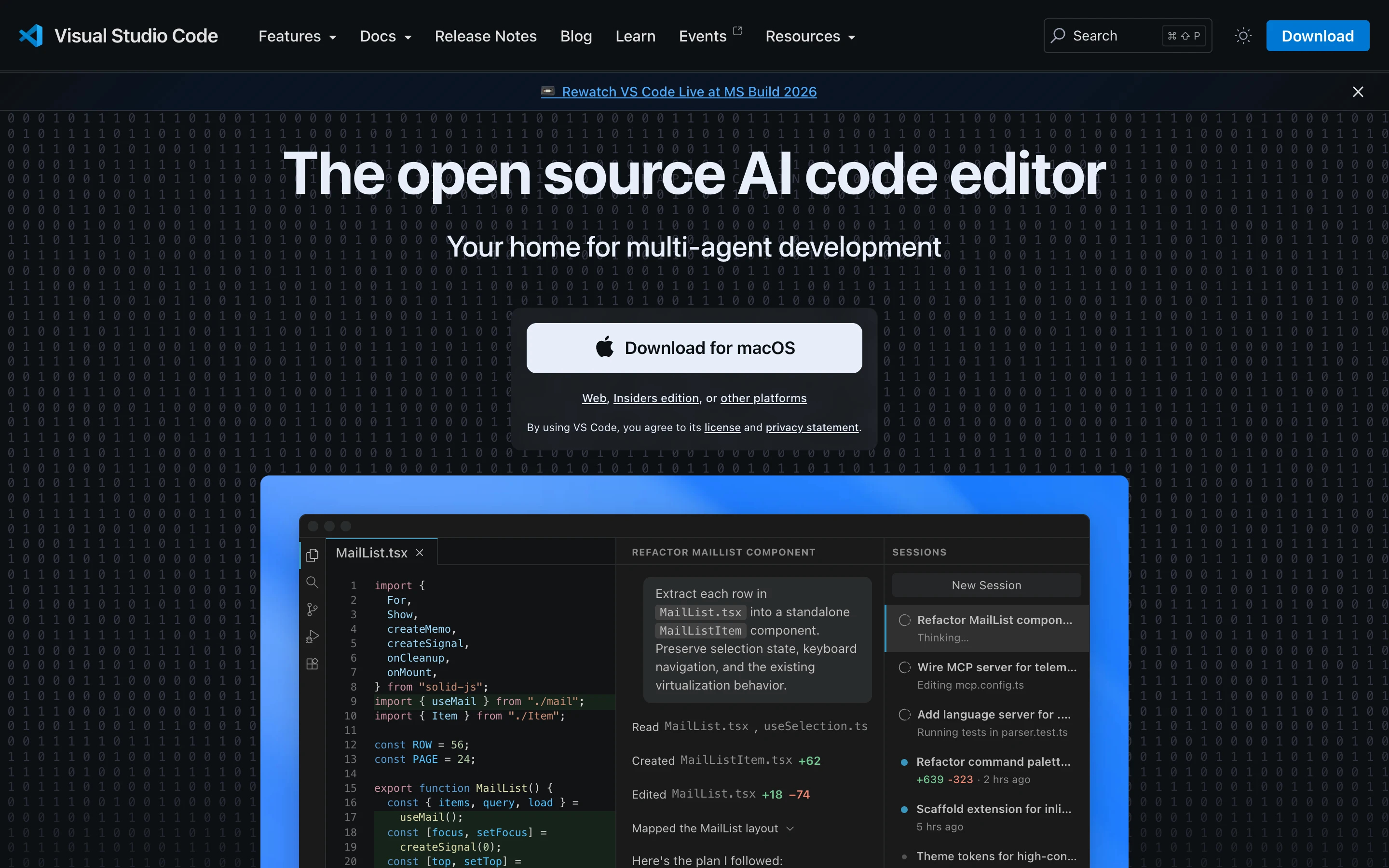Click the search magnifier icon in the header
Image resolution: width=1389 pixels, height=868 pixels.
pos(1058,36)
